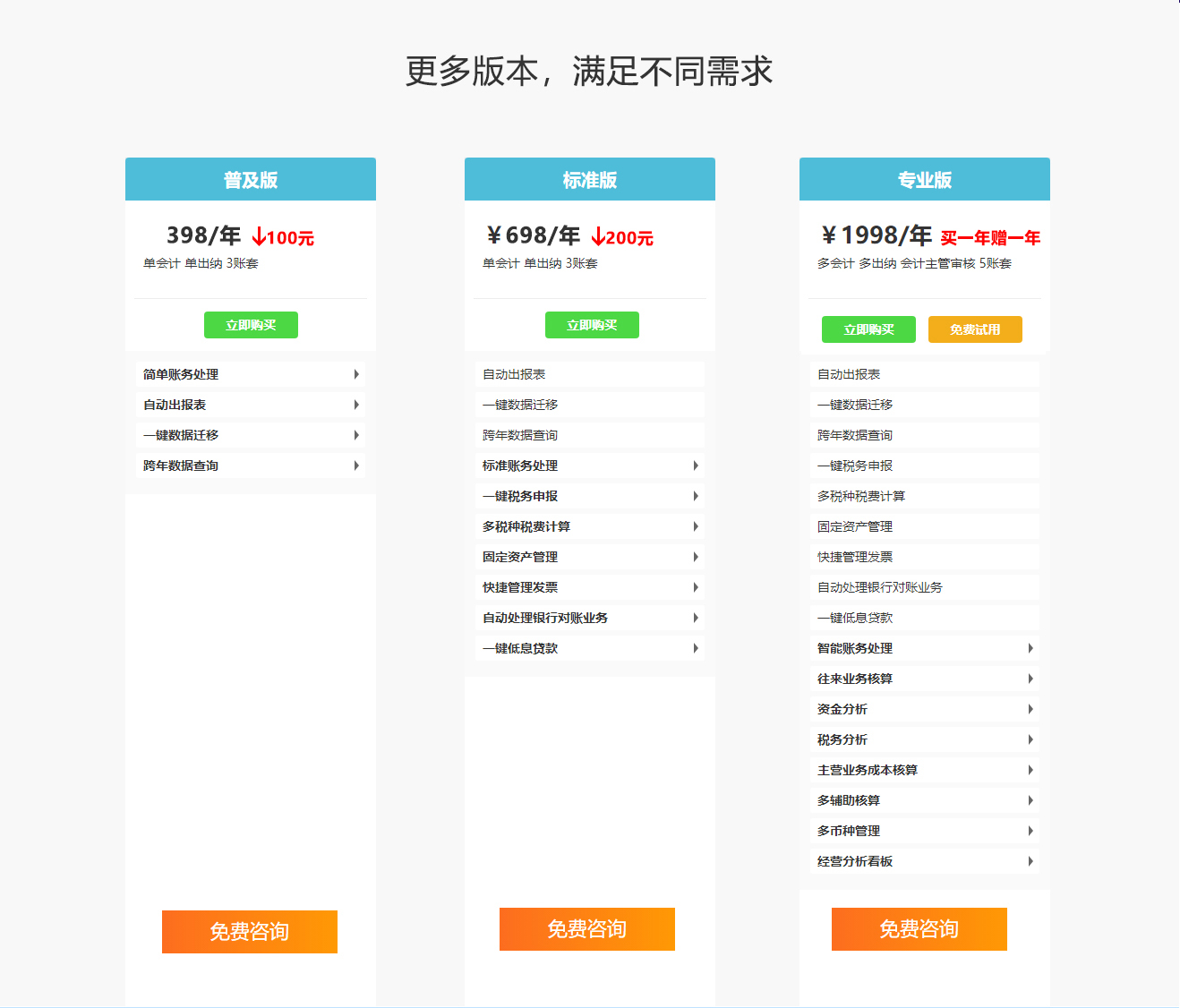Select the 专业版 header
This screenshot has width=1180, height=1008.
click(925, 179)
